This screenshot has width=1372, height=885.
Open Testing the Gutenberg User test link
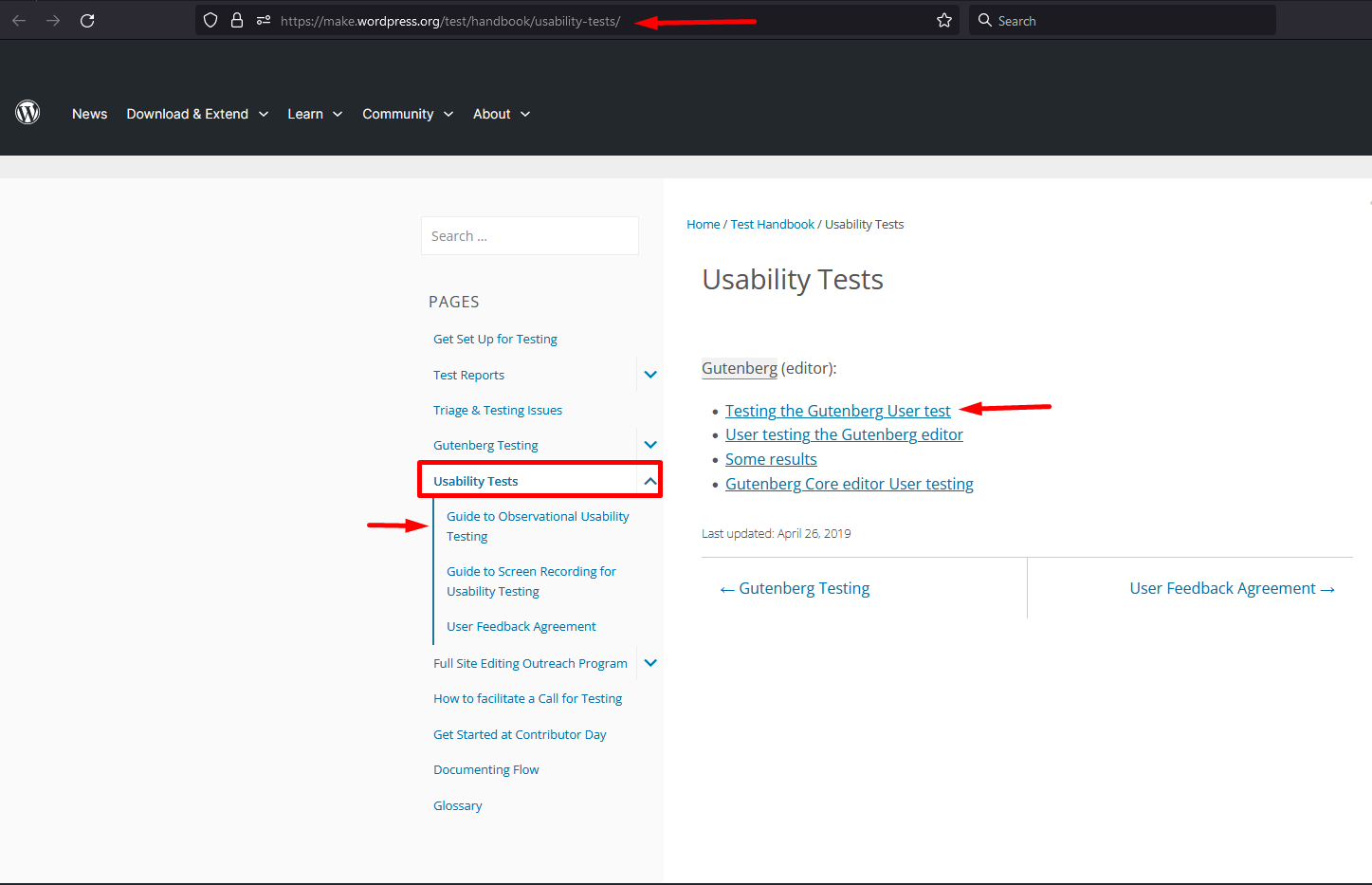837,411
